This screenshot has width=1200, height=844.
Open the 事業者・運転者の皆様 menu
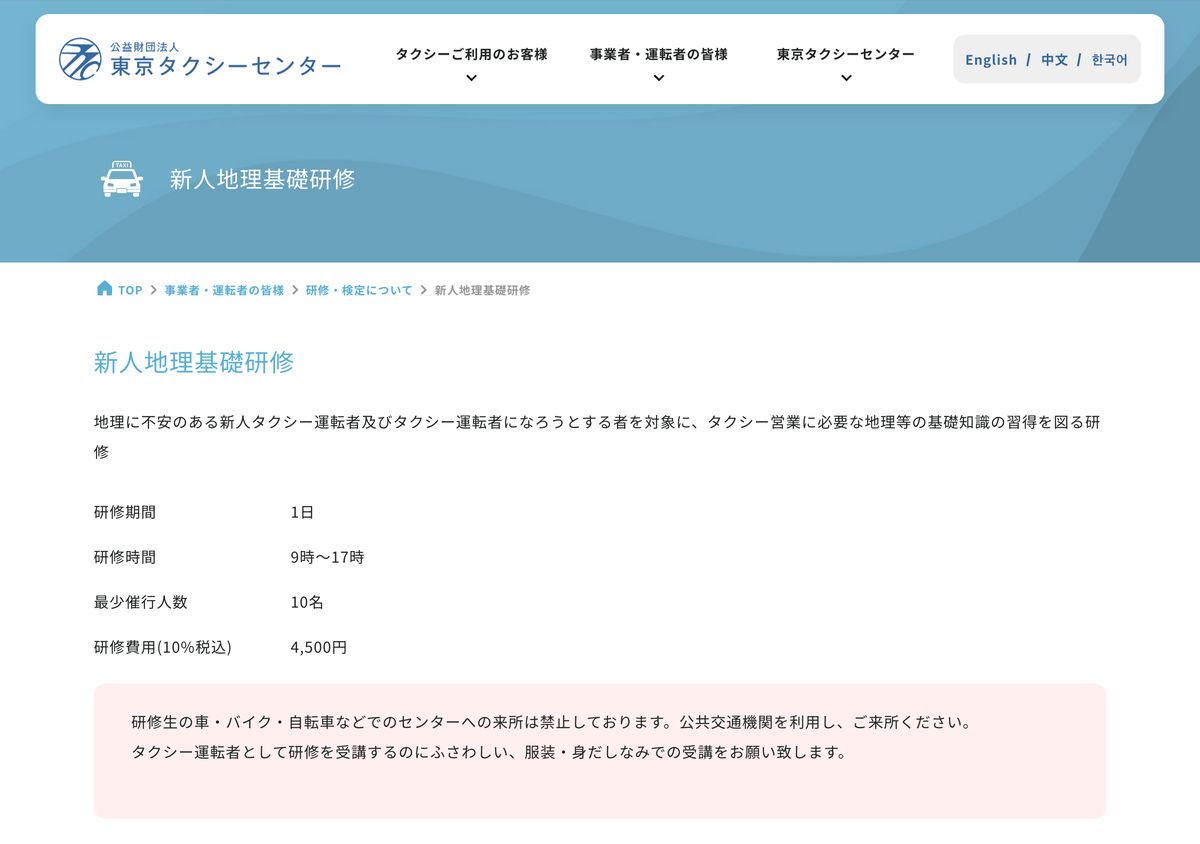point(658,54)
